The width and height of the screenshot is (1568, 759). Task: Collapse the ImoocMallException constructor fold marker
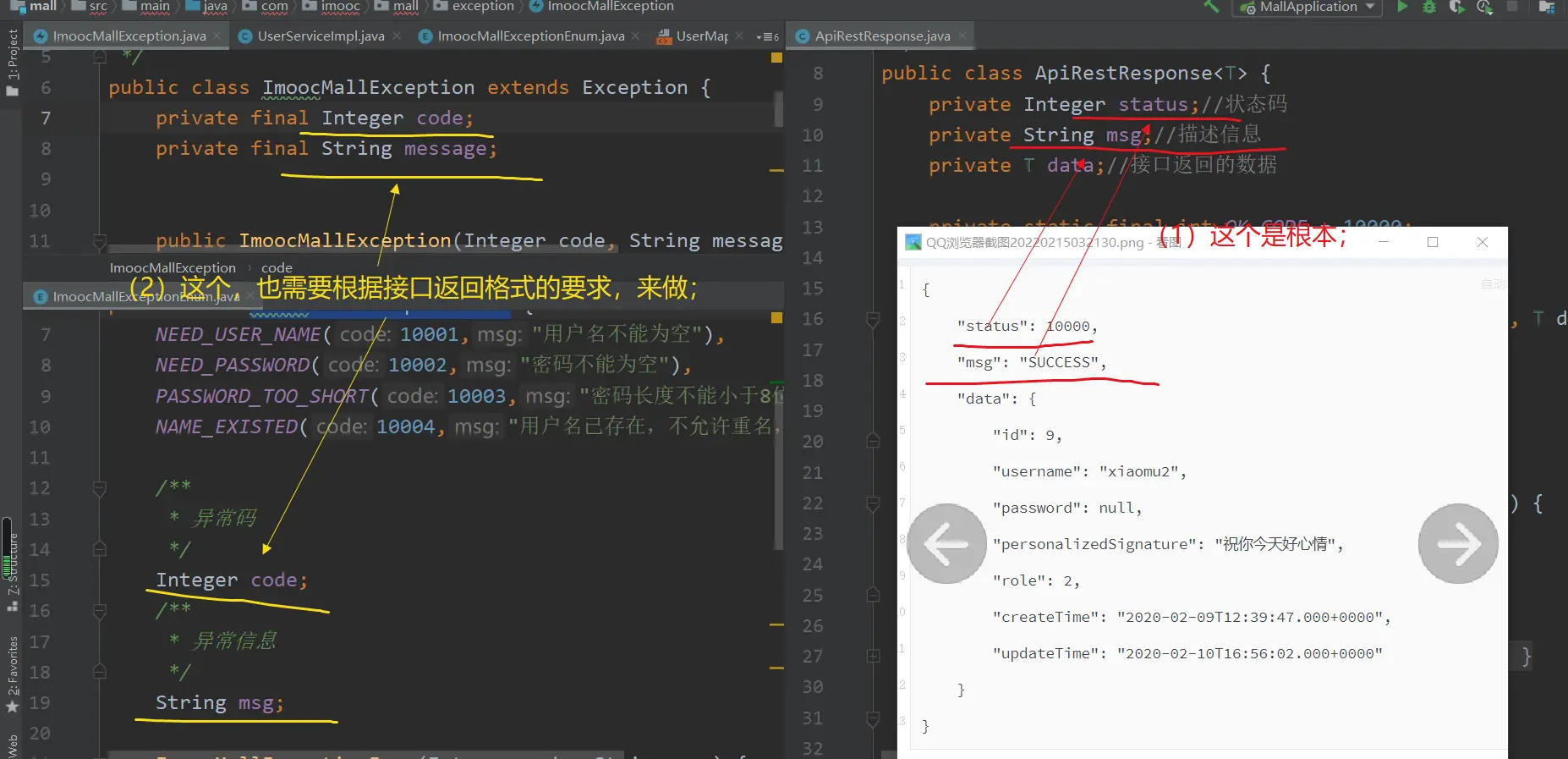pyautogui.click(x=100, y=241)
